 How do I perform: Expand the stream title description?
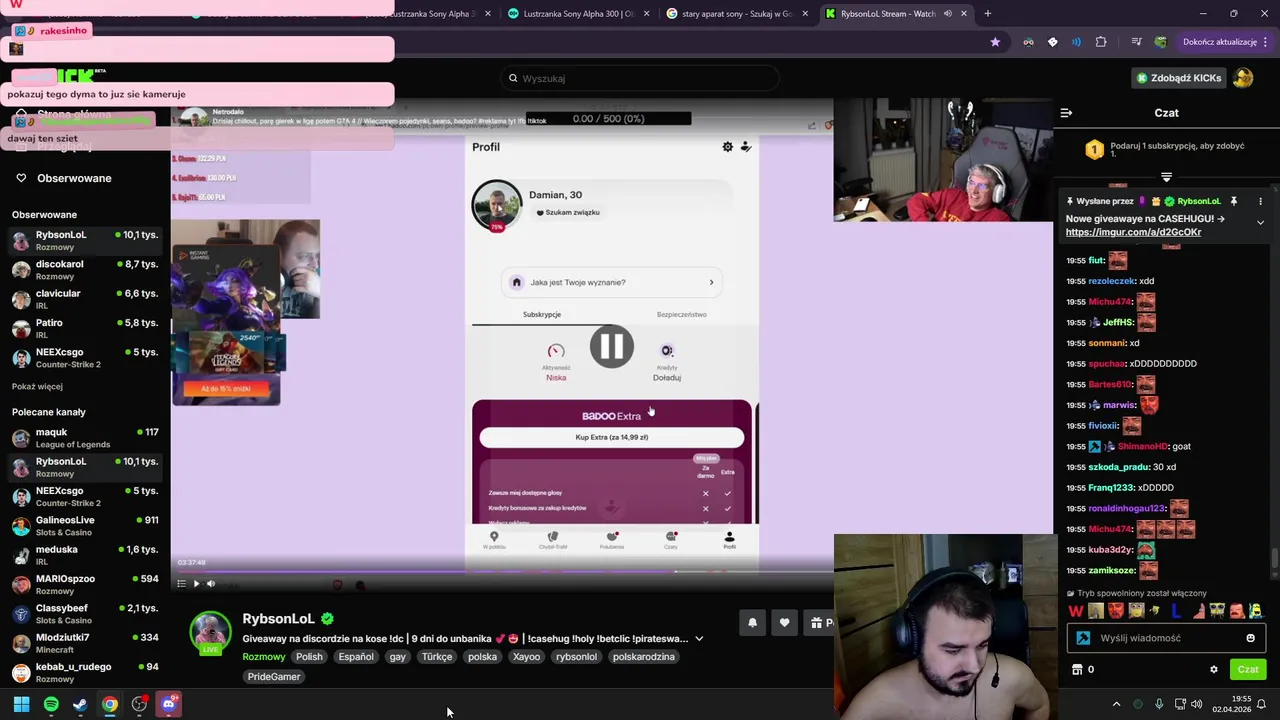coord(699,638)
